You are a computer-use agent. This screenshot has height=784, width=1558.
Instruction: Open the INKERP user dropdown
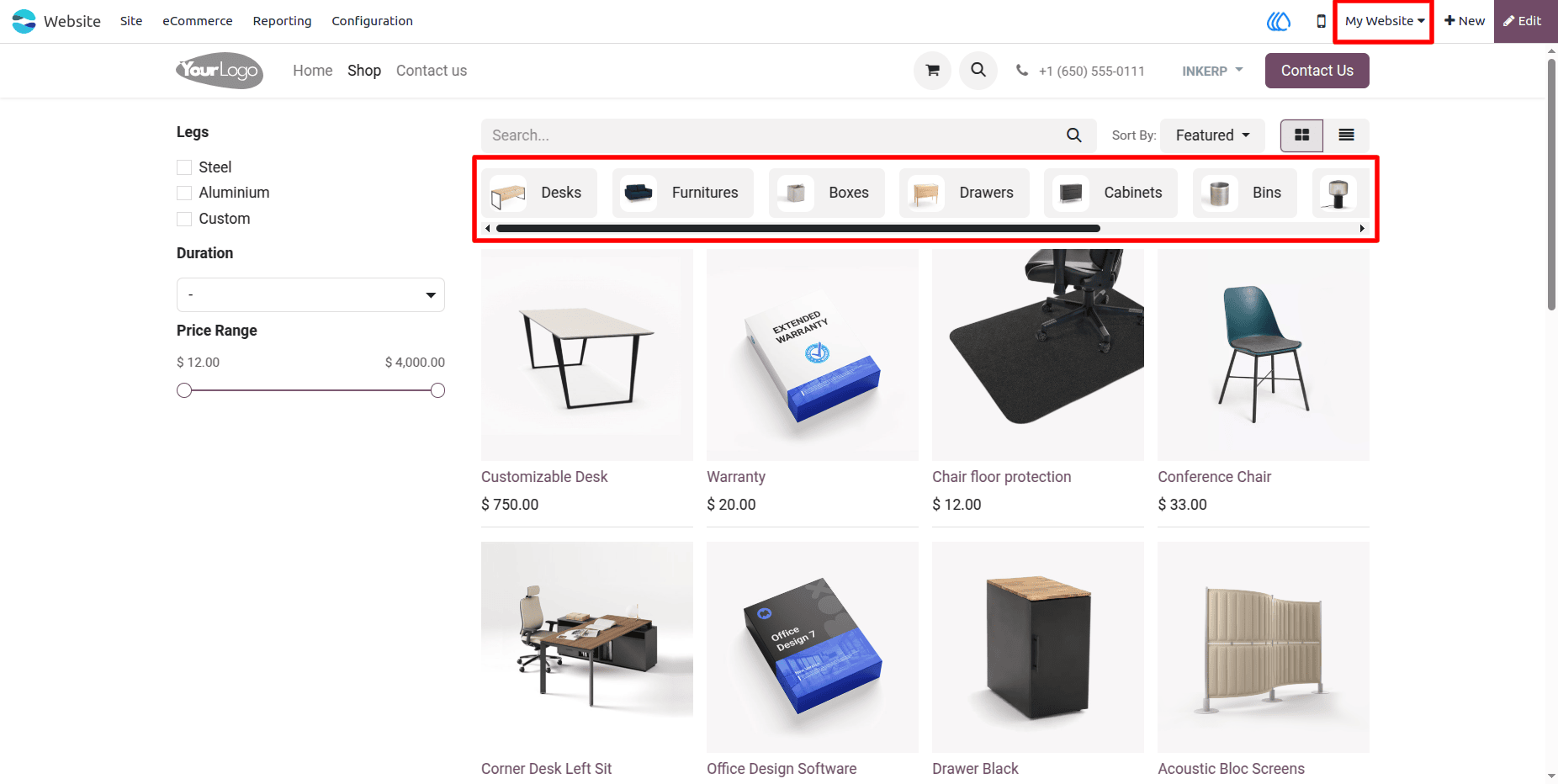coord(1212,71)
